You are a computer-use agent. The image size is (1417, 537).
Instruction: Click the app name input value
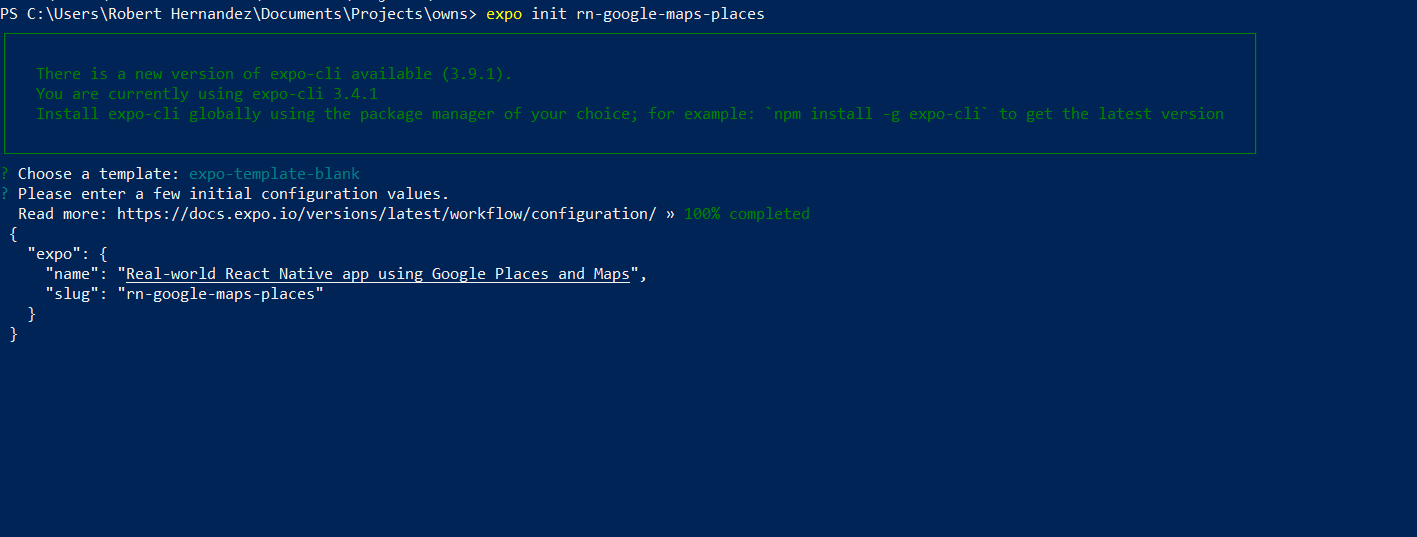(x=378, y=274)
